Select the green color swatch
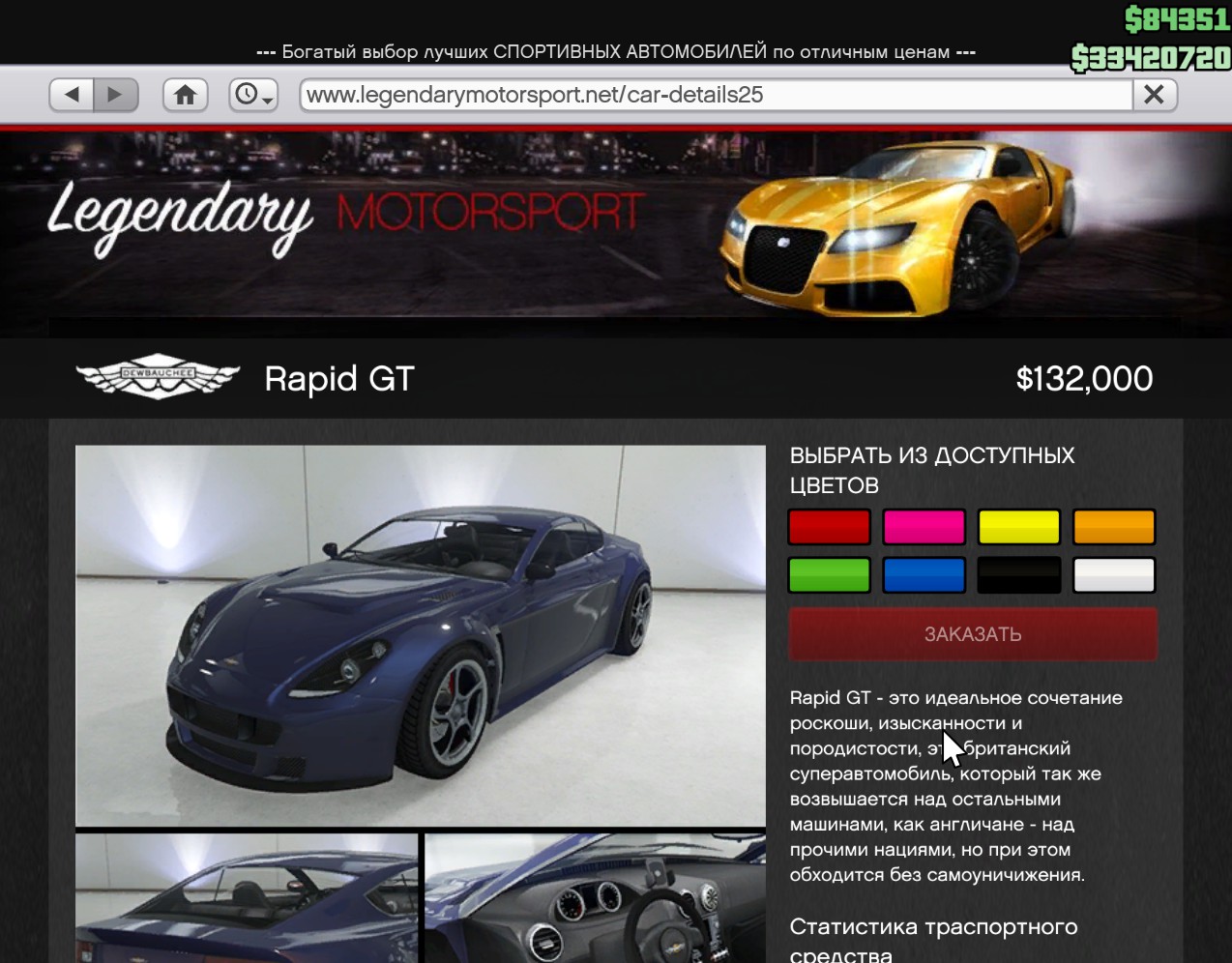 [x=829, y=574]
